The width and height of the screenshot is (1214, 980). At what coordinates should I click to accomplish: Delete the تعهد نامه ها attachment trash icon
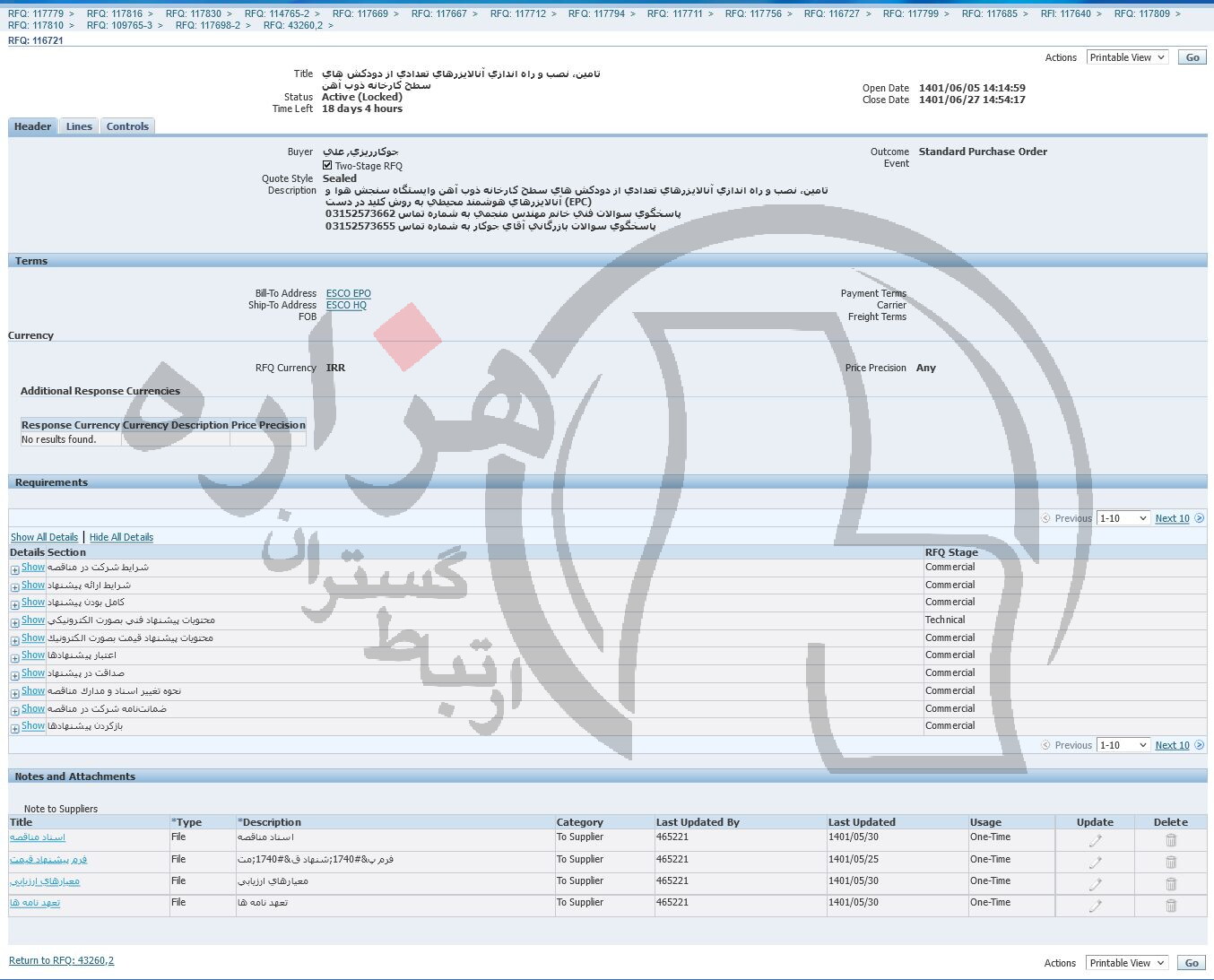[1171, 906]
